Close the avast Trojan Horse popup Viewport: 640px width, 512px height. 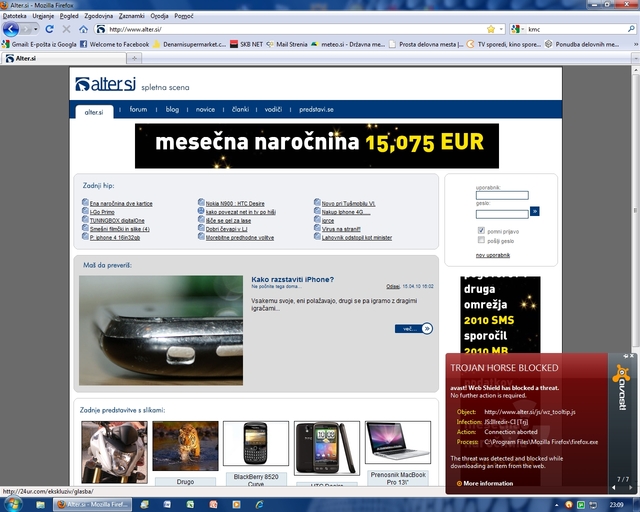(632, 356)
